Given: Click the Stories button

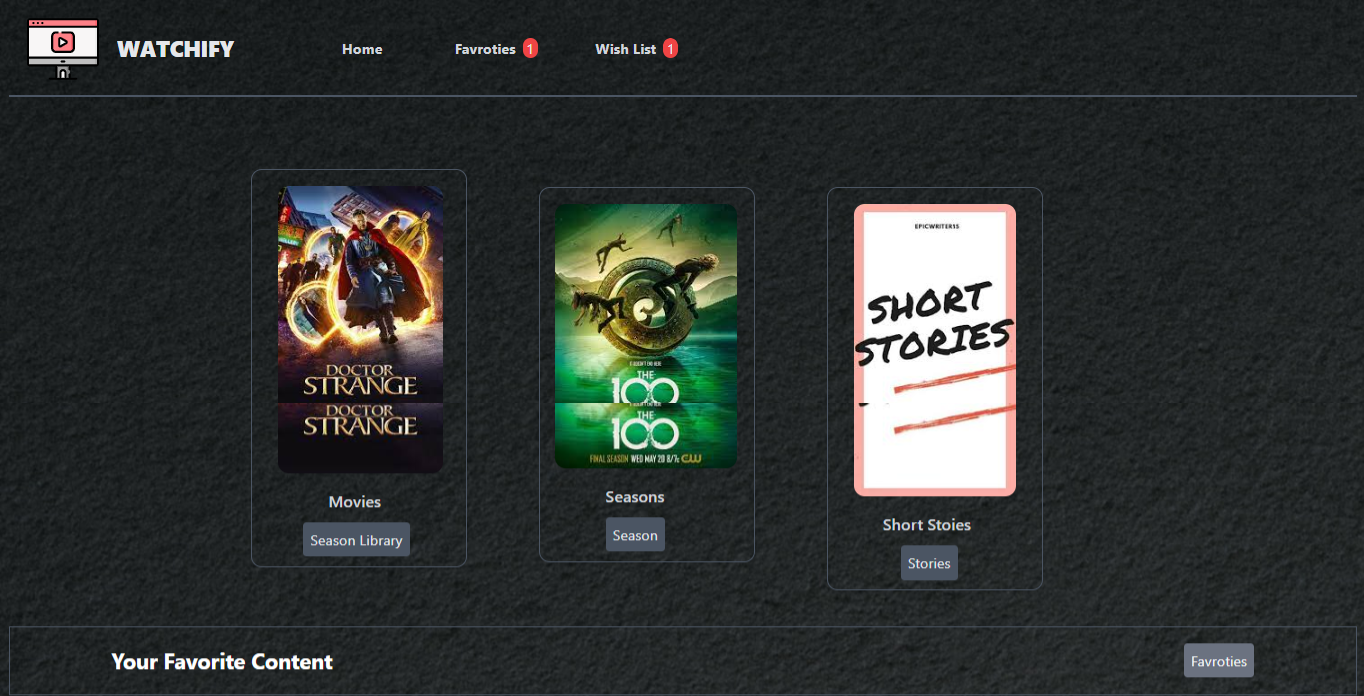Looking at the screenshot, I should 929,563.
